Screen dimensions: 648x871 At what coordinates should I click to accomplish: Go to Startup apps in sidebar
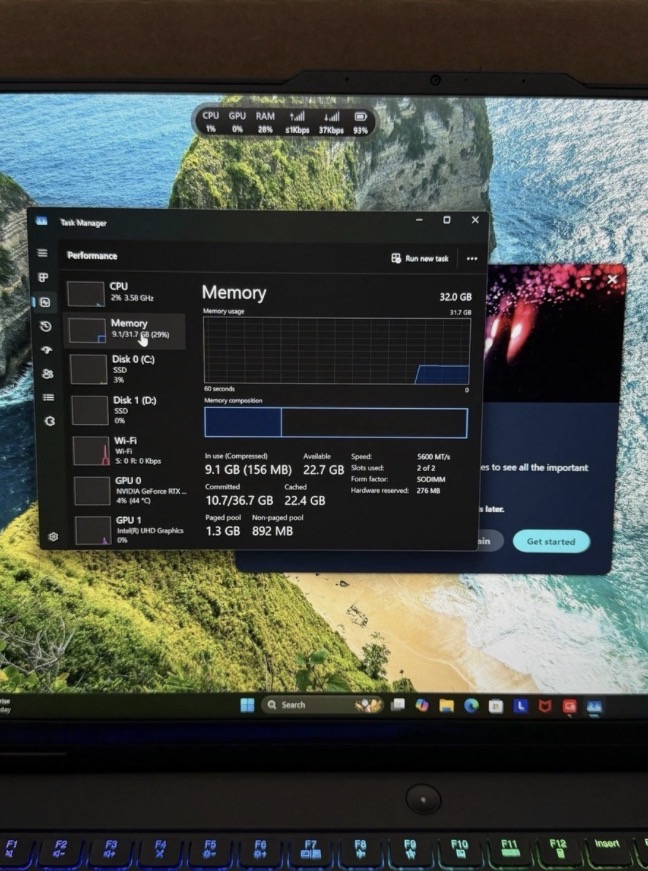click(x=45, y=350)
